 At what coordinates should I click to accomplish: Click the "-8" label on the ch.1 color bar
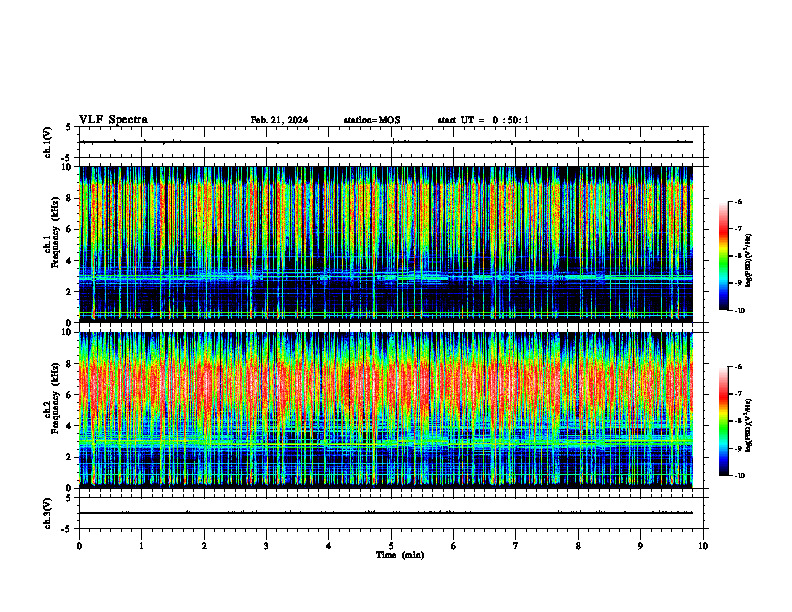point(738,256)
